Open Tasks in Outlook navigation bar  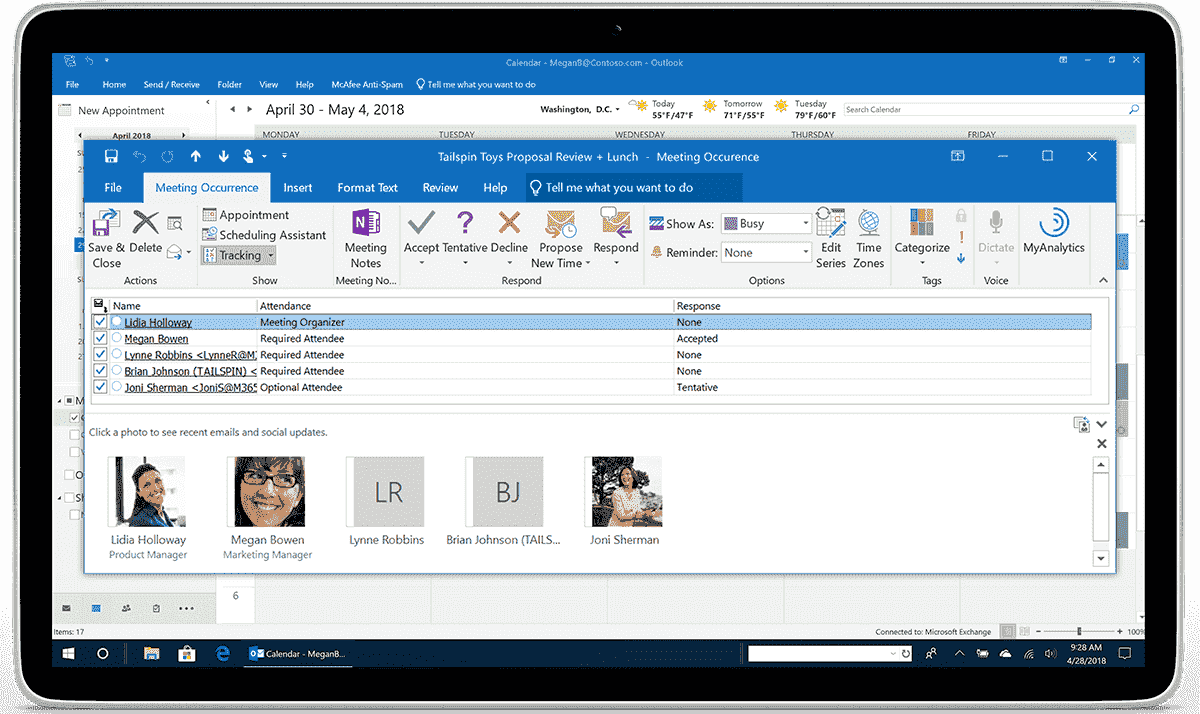pos(156,607)
